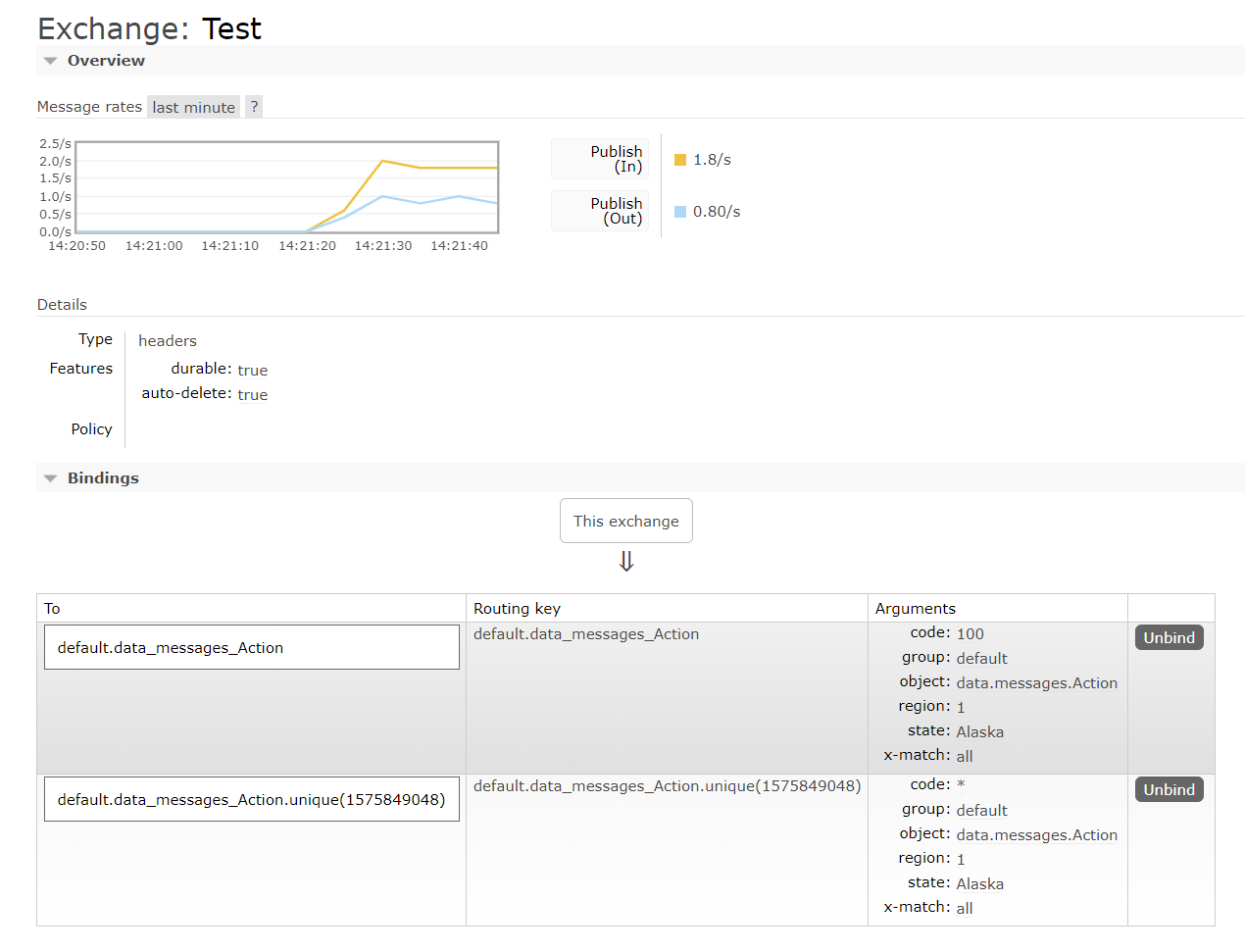
Task: Collapse the Bindings panel
Action: tap(103, 477)
